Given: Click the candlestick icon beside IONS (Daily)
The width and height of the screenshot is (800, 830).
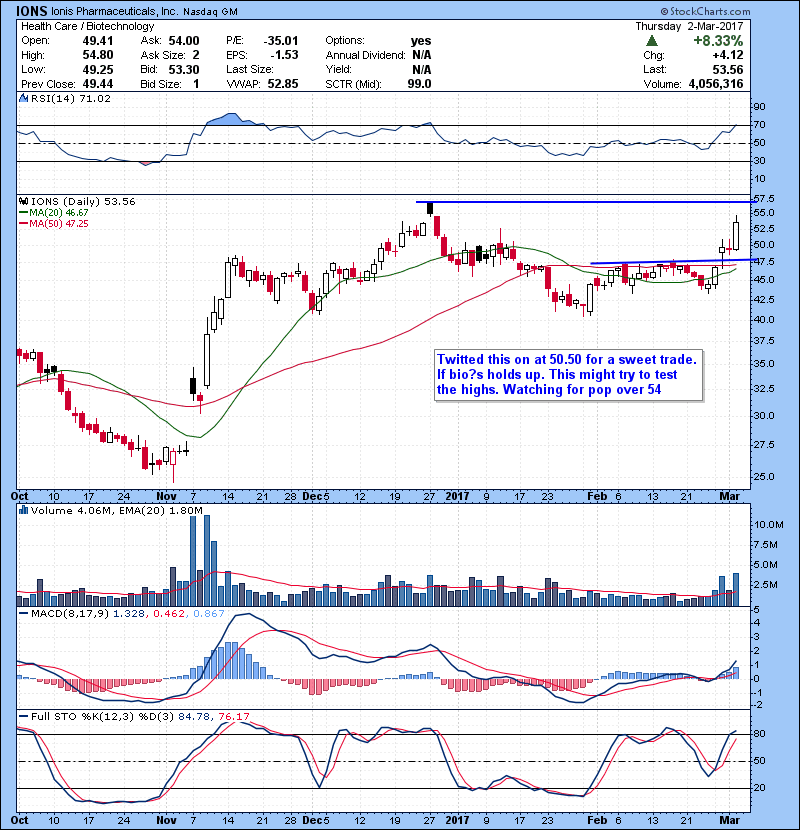Looking at the screenshot, I should click(24, 202).
